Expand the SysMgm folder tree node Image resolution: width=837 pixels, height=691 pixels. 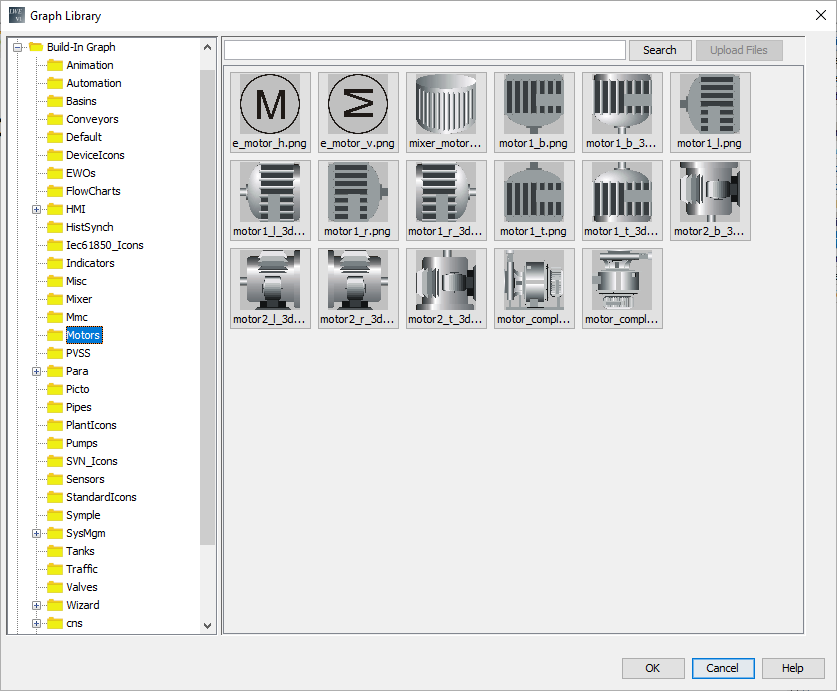click(37, 533)
